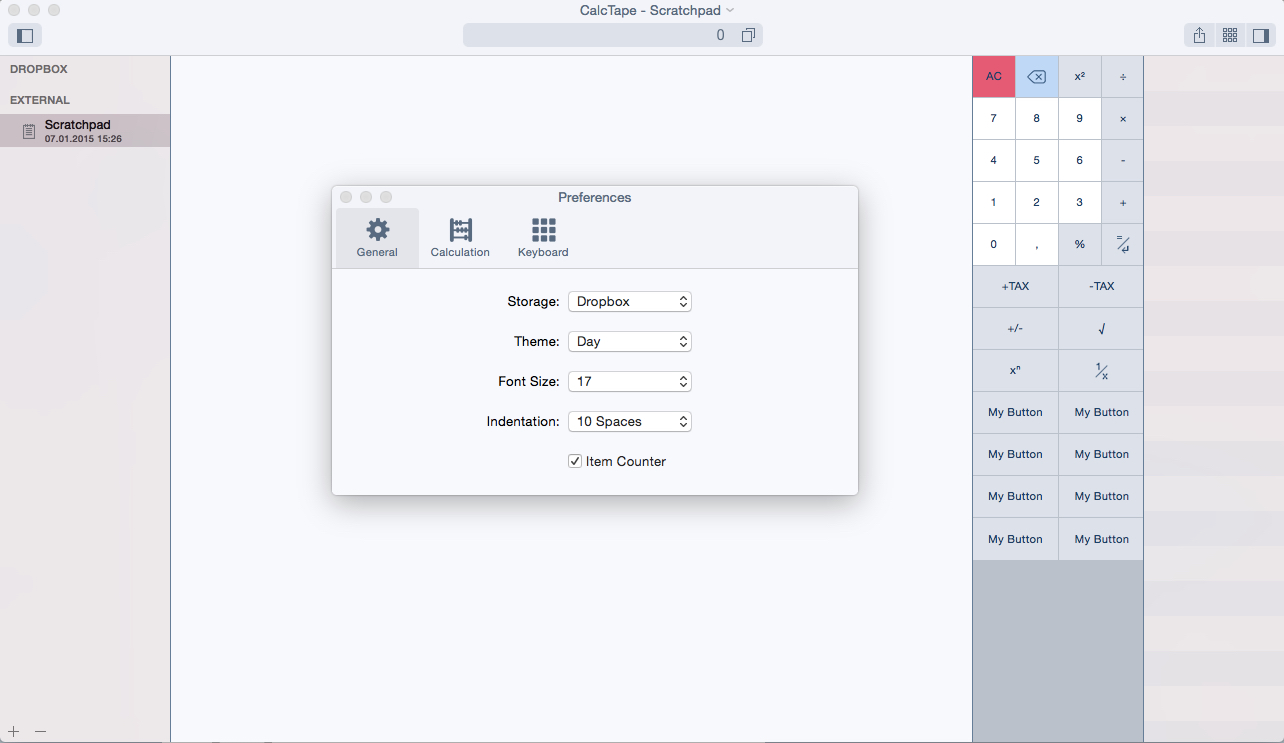This screenshot has height=743, width=1284.
Task: Change the Indentation dropdown value
Action: coord(629,421)
